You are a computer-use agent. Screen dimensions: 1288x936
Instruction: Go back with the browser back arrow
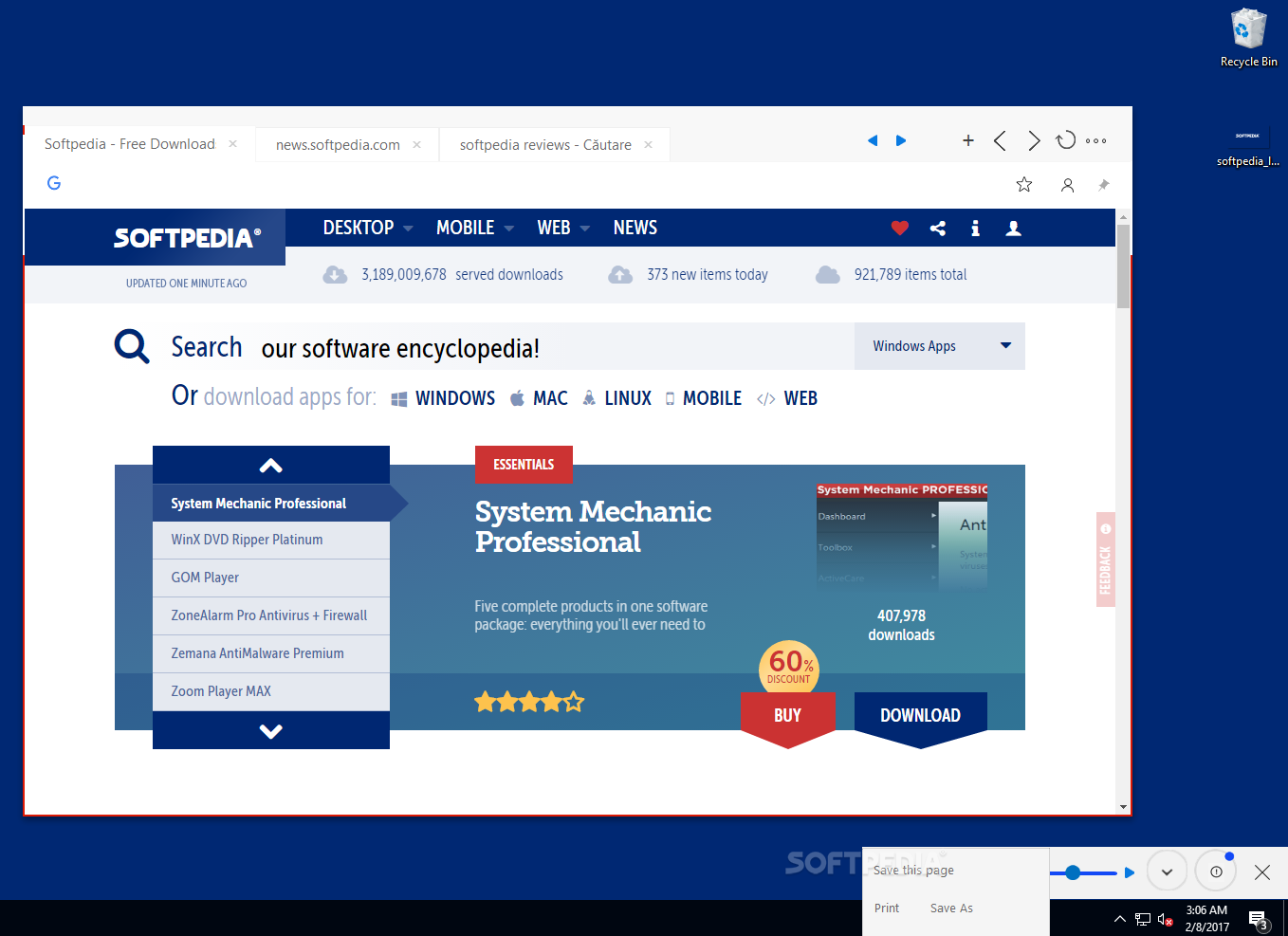point(1000,140)
